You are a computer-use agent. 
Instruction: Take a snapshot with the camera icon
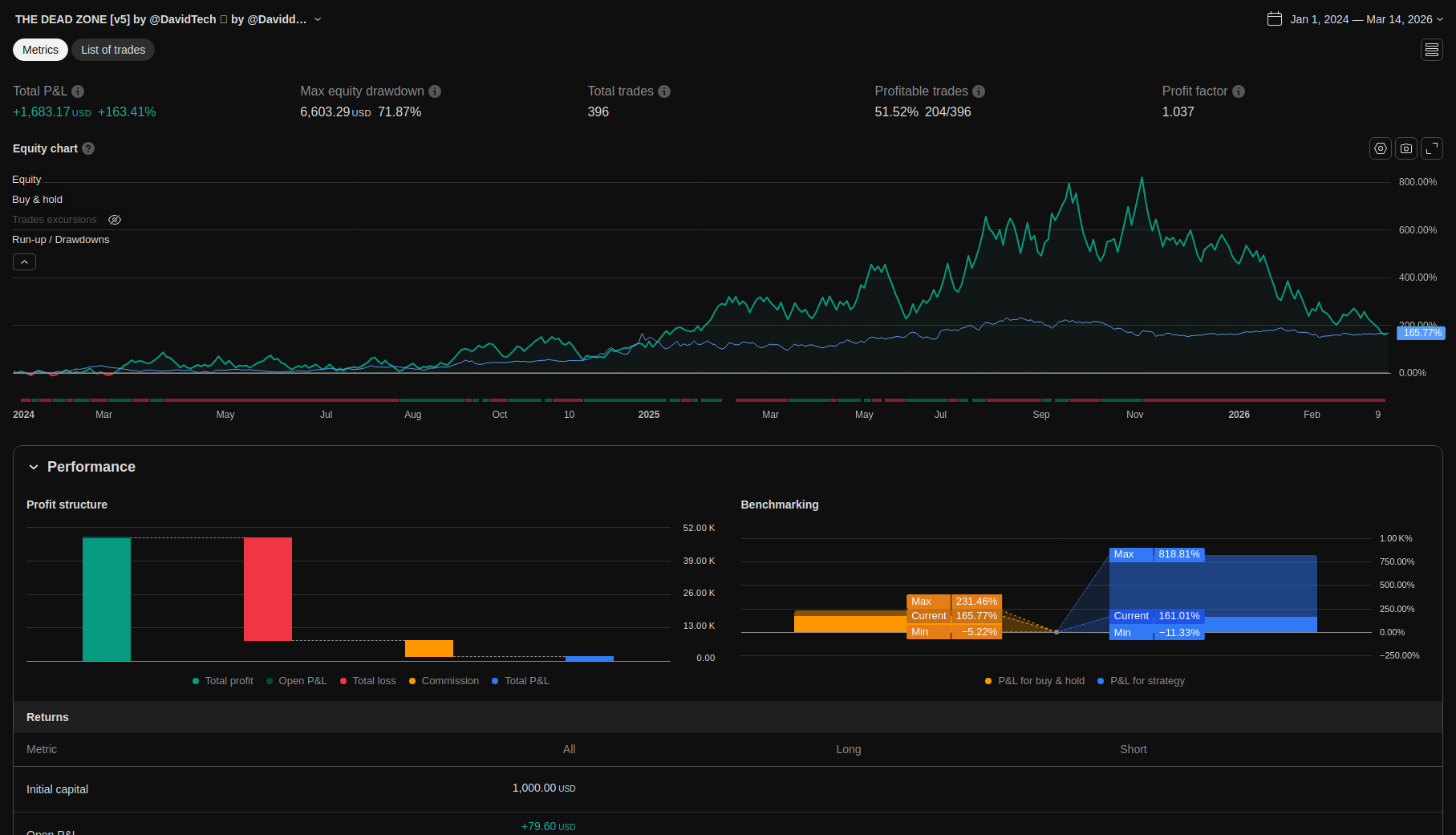click(x=1406, y=148)
